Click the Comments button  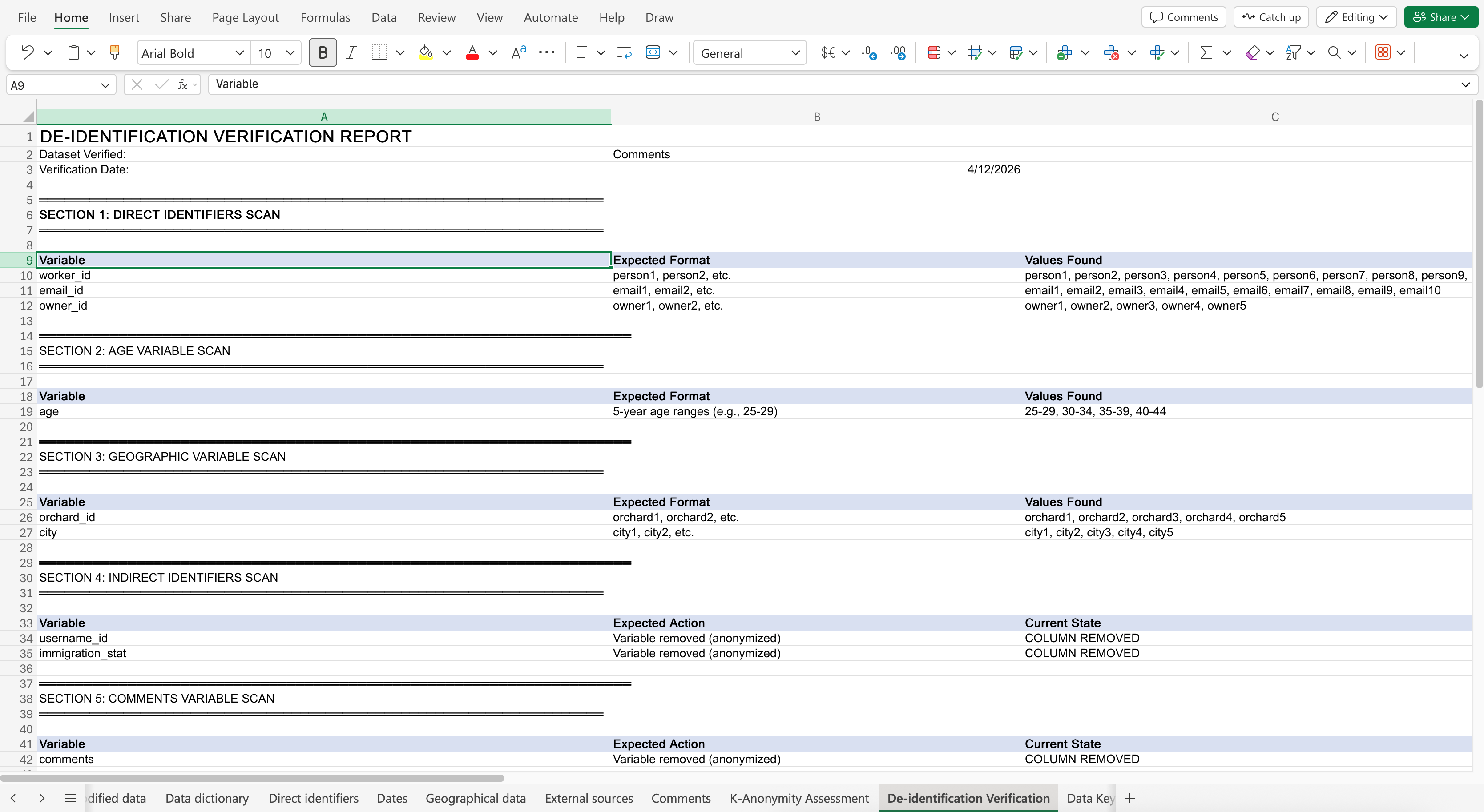tap(1183, 17)
